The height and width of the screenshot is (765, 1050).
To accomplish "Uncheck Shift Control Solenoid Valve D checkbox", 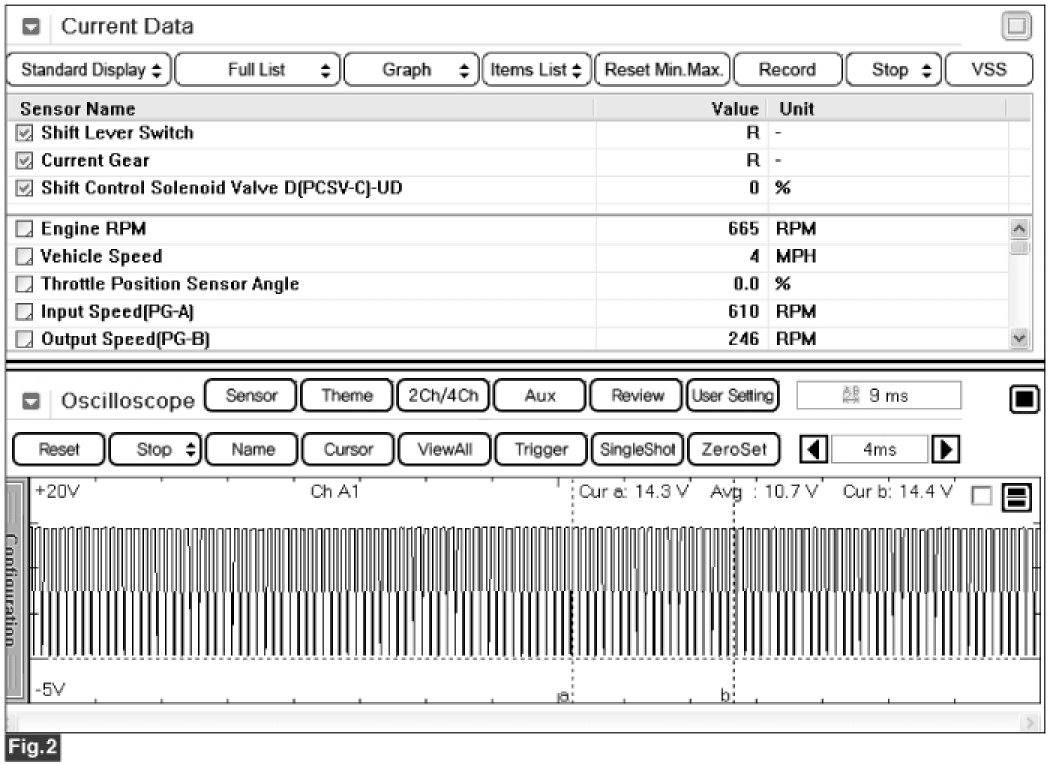I will pyautogui.click(x=25, y=188).
